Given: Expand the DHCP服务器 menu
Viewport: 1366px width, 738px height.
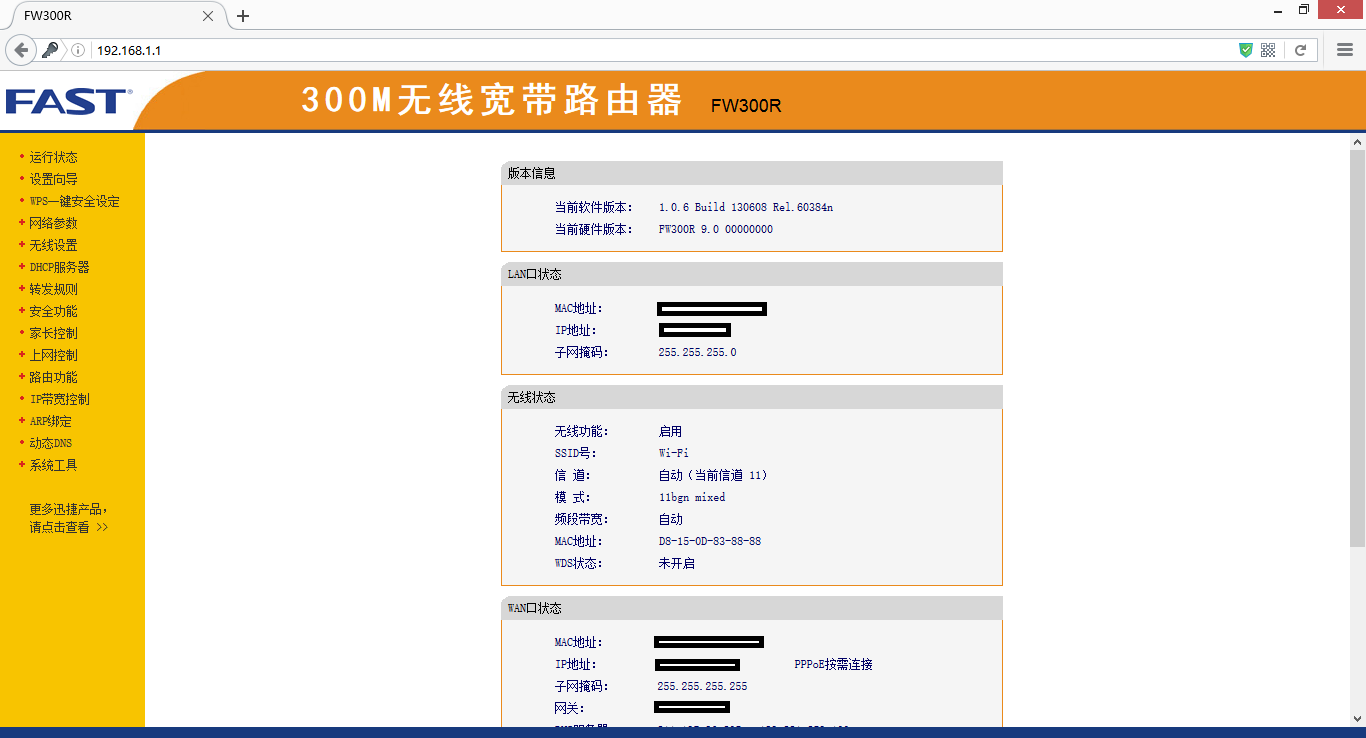Looking at the screenshot, I should click(x=59, y=267).
